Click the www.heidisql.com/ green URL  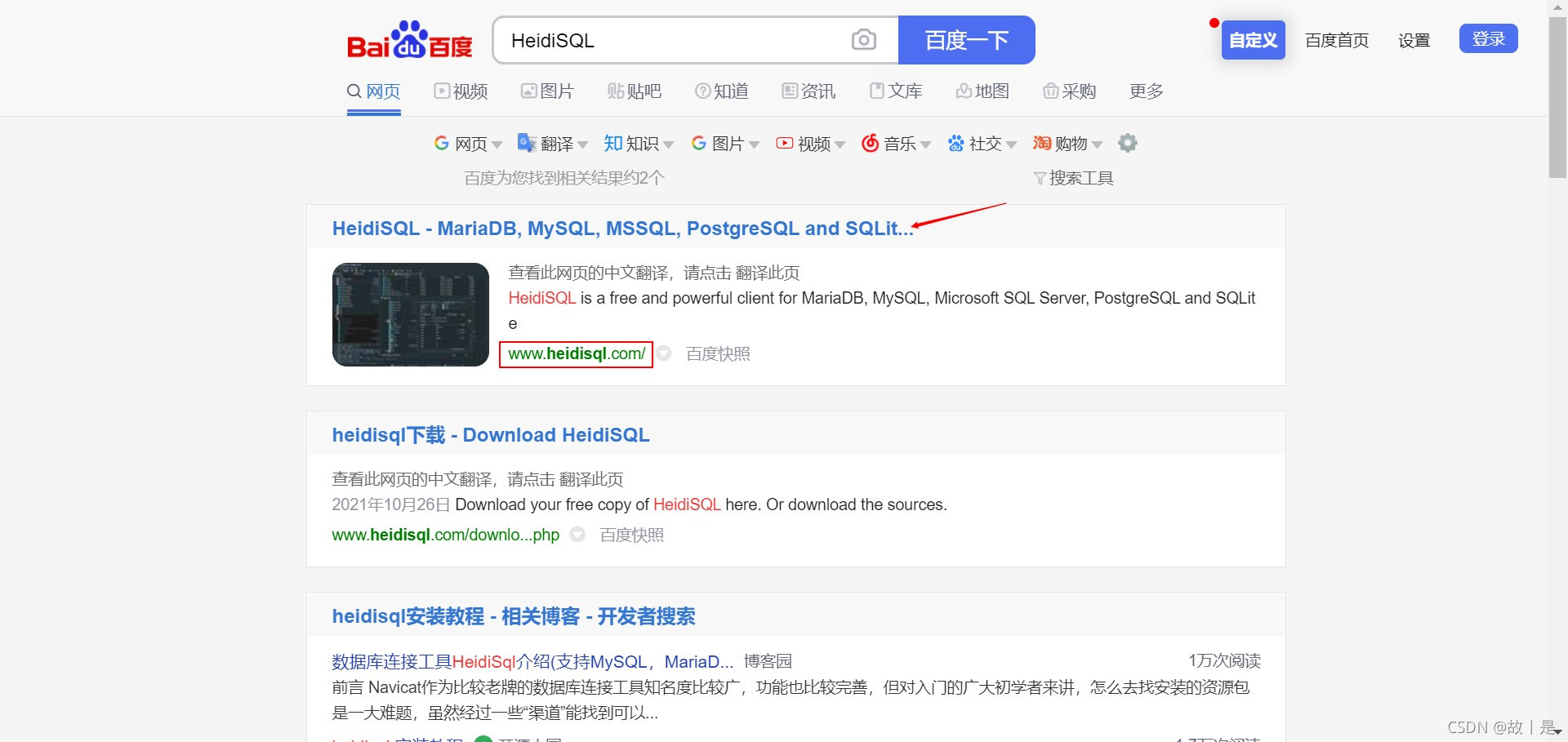click(577, 353)
